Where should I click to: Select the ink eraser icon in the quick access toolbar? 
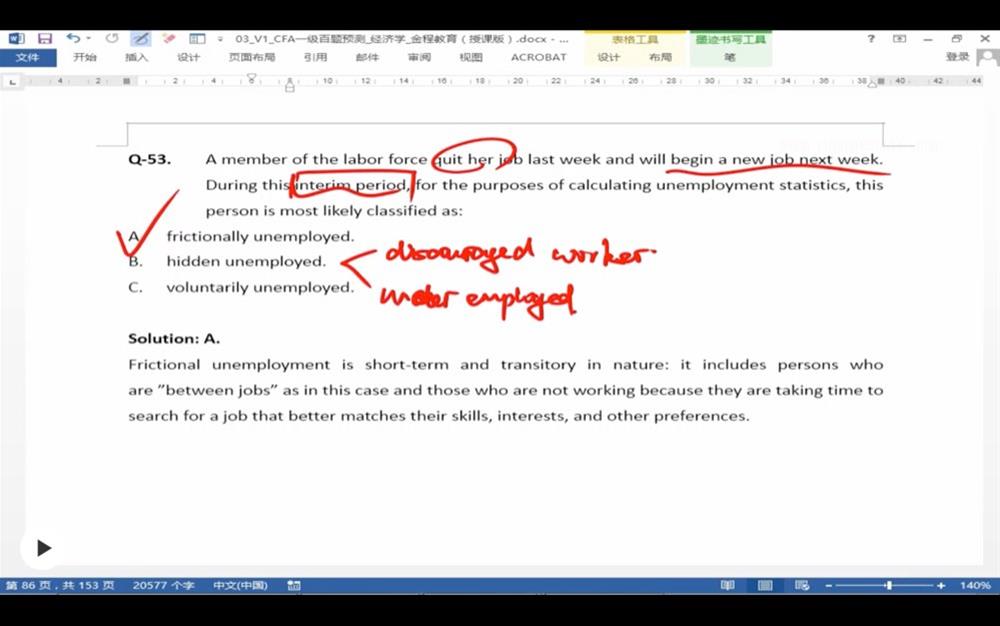pos(169,39)
